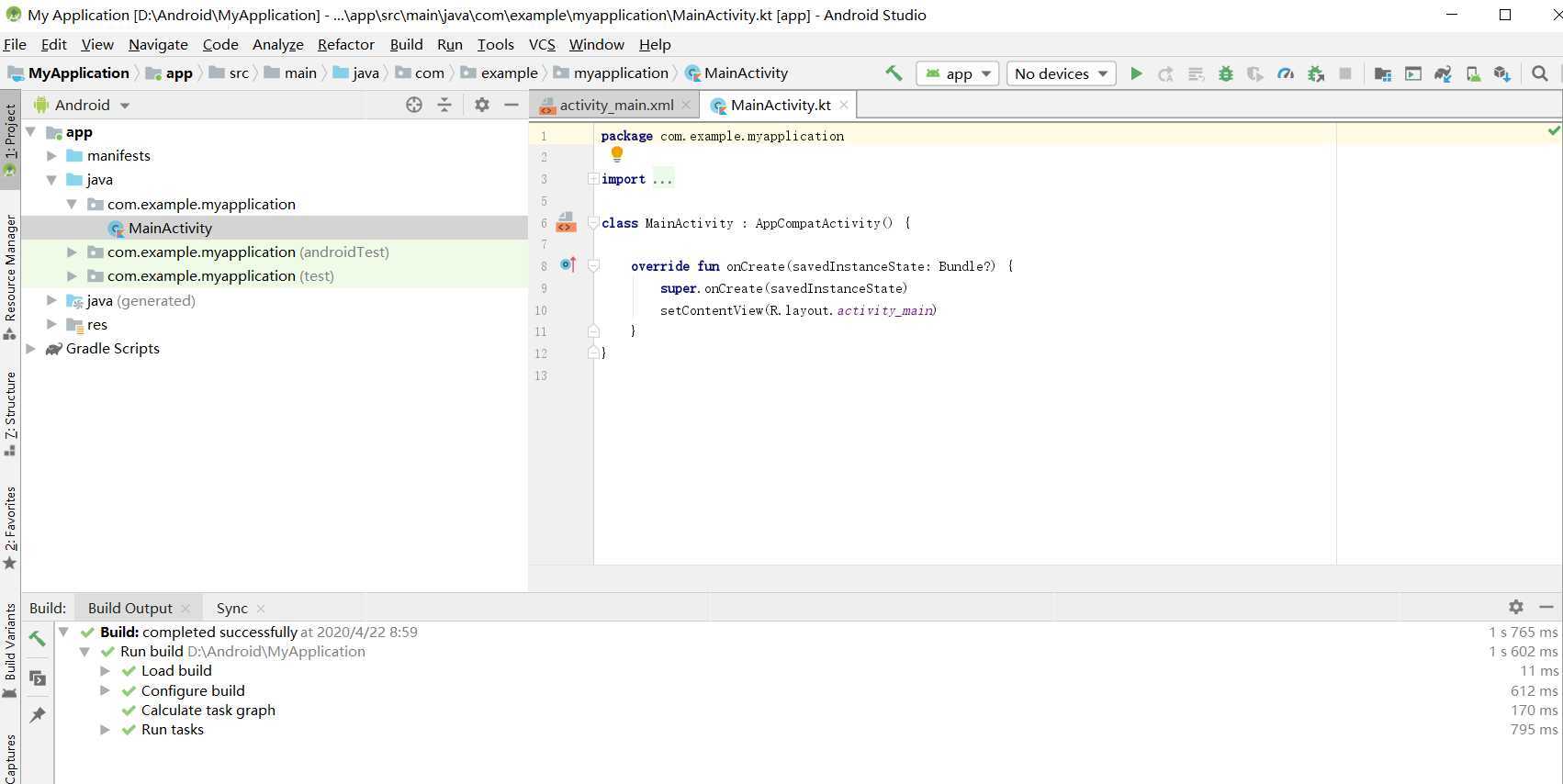The image size is (1563, 784).
Task: Open the File menu
Action: point(15,44)
